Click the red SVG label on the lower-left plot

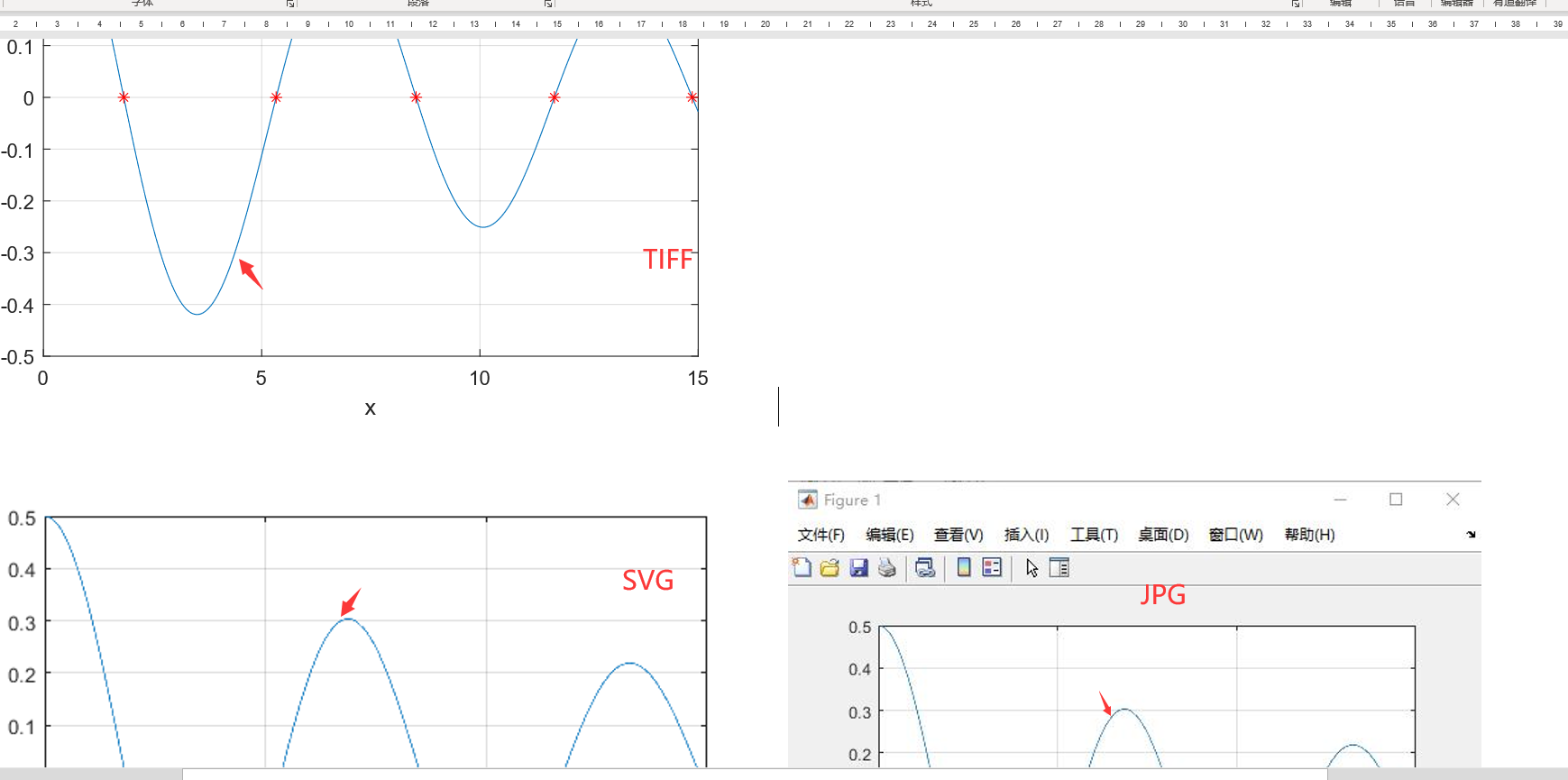pyautogui.click(x=648, y=580)
